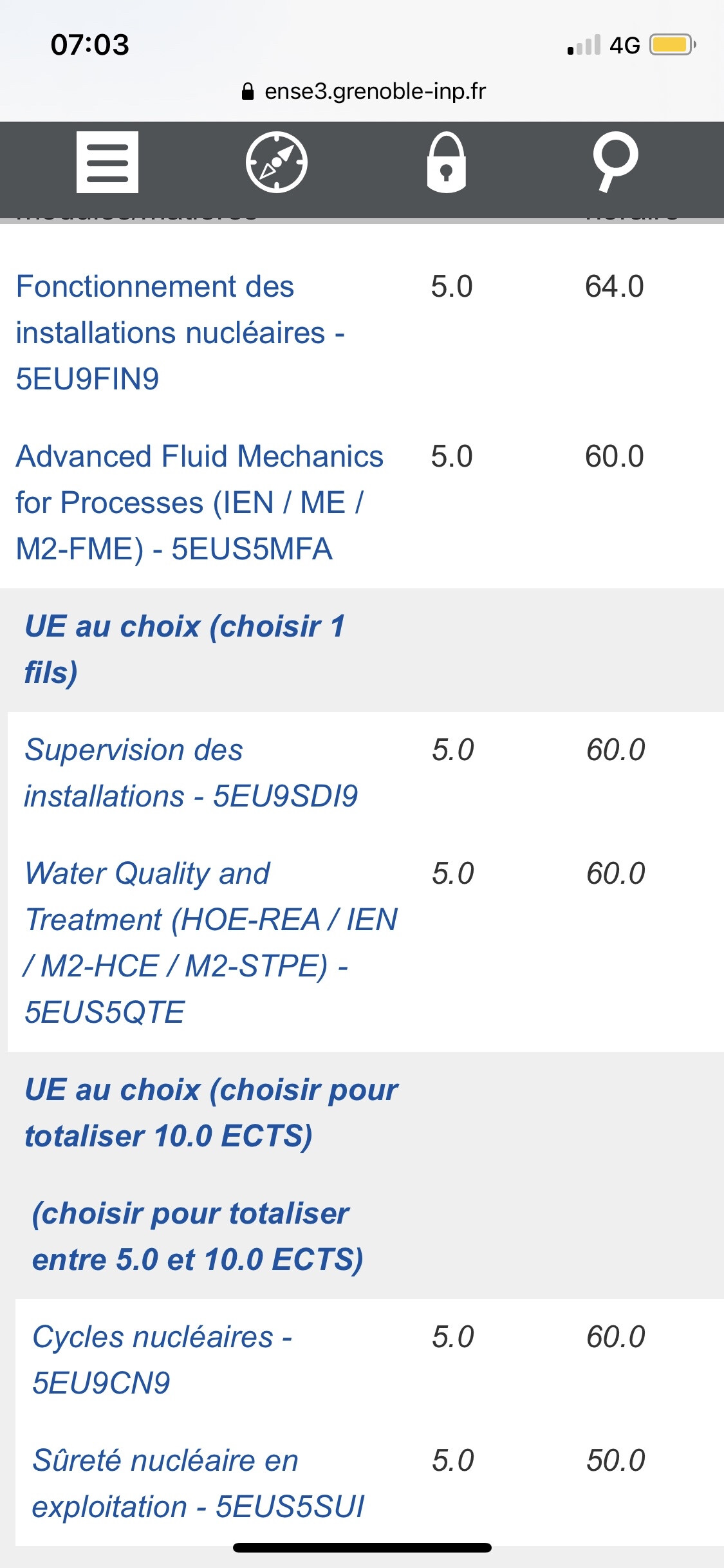The height and width of the screenshot is (1568, 724).
Task: Open Advanced Fluid Mechanics for Processes link
Action: tap(200, 502)
